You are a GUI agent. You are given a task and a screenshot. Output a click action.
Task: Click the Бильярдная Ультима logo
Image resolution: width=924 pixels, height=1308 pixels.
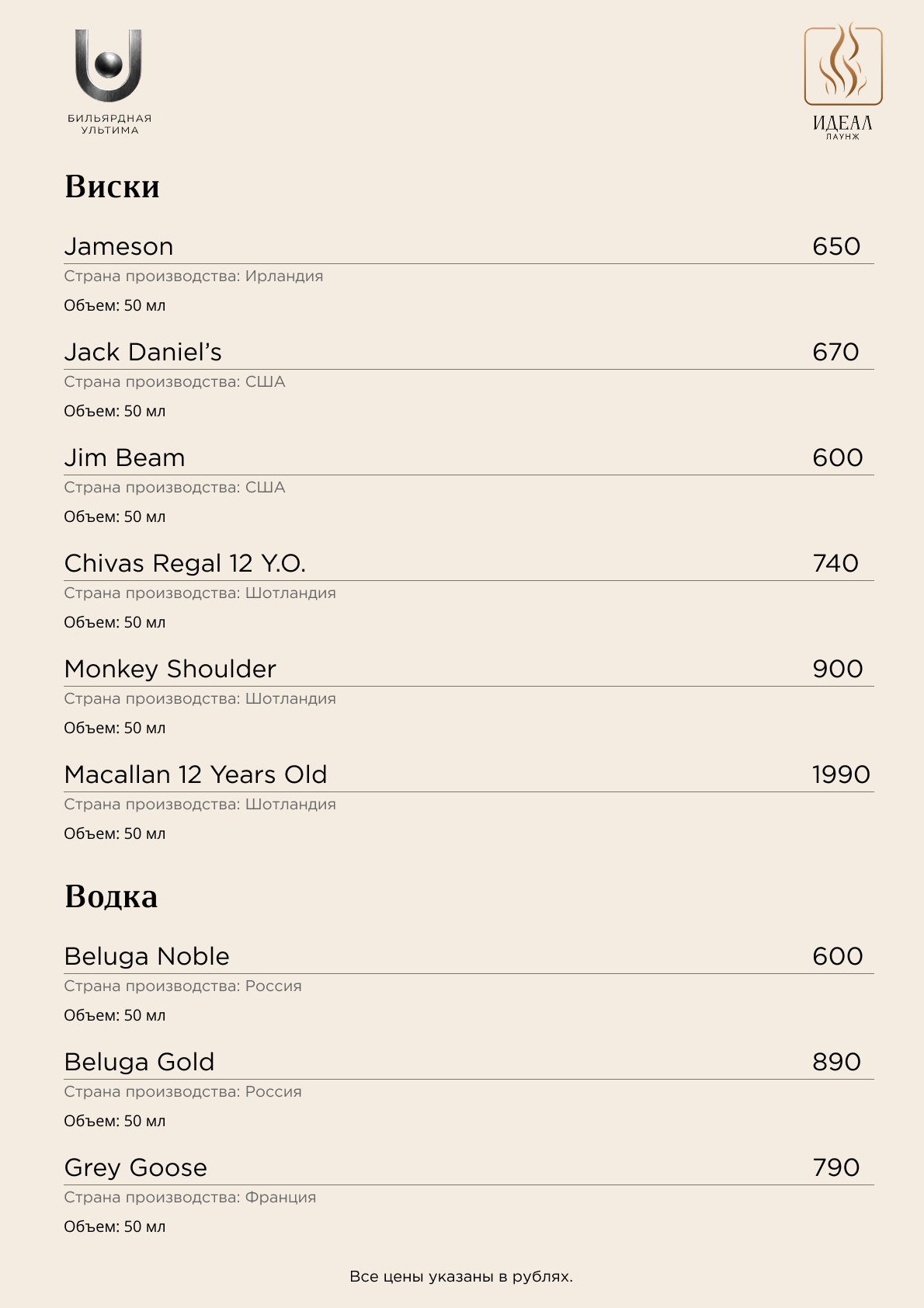click(109, 82)
